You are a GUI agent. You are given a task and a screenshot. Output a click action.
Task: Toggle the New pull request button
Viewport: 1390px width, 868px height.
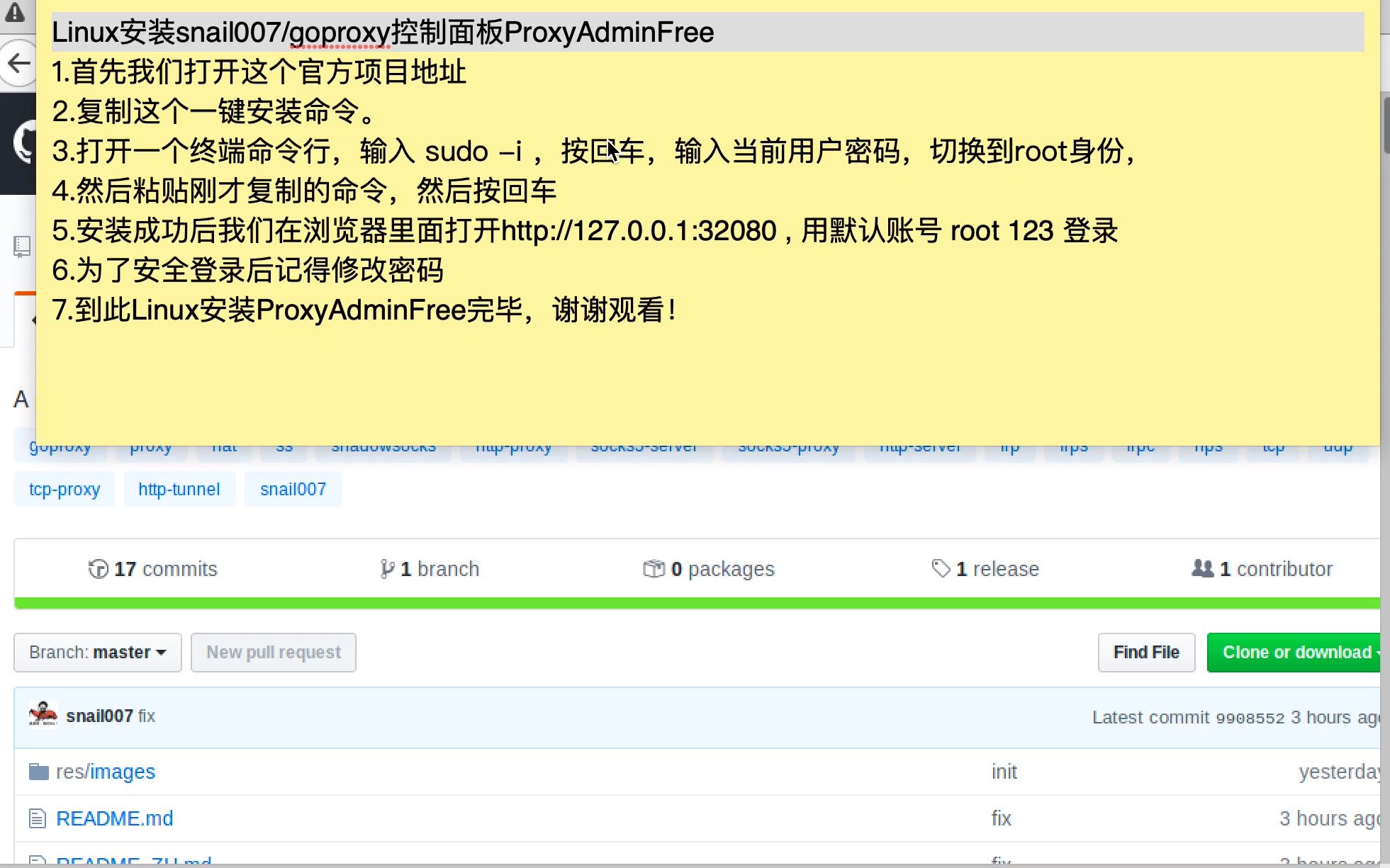click(273, 652)
